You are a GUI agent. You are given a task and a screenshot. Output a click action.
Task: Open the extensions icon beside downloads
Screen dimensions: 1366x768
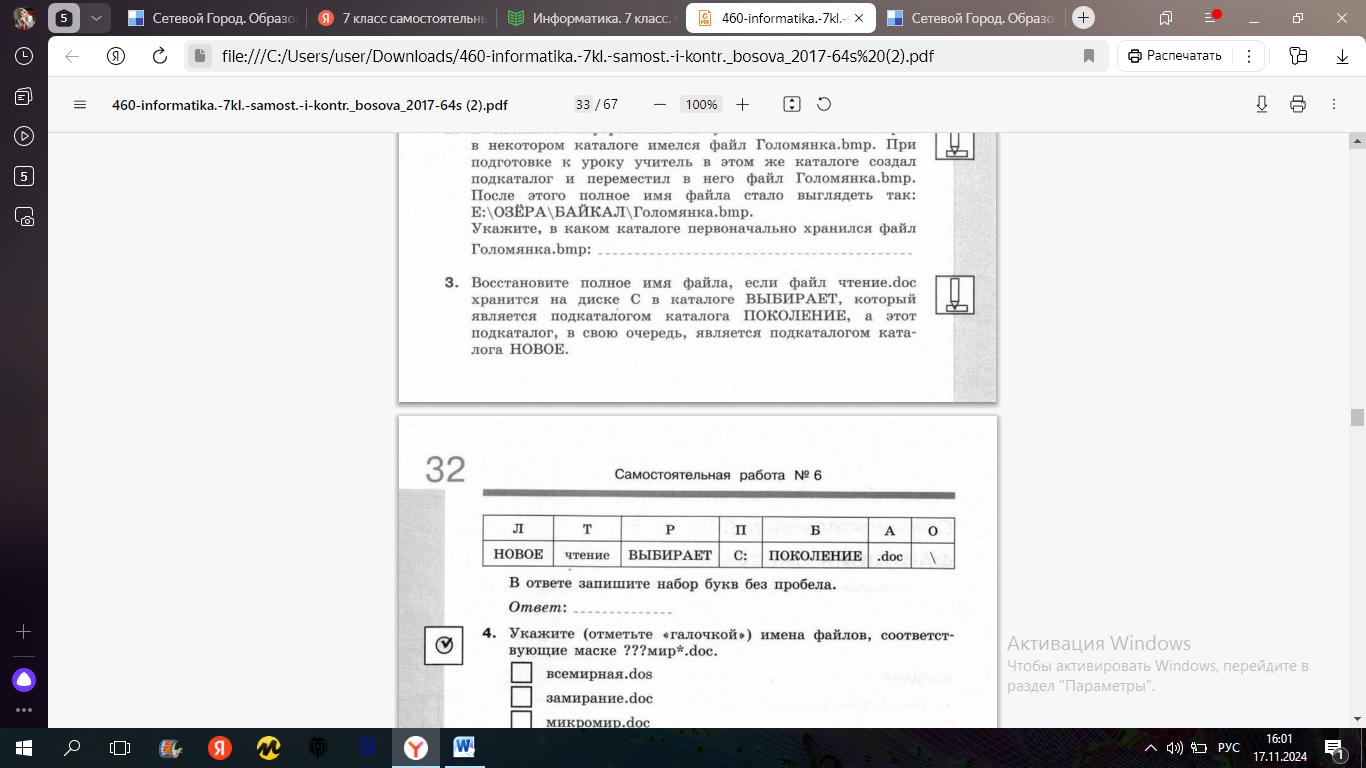(1298, 56)
